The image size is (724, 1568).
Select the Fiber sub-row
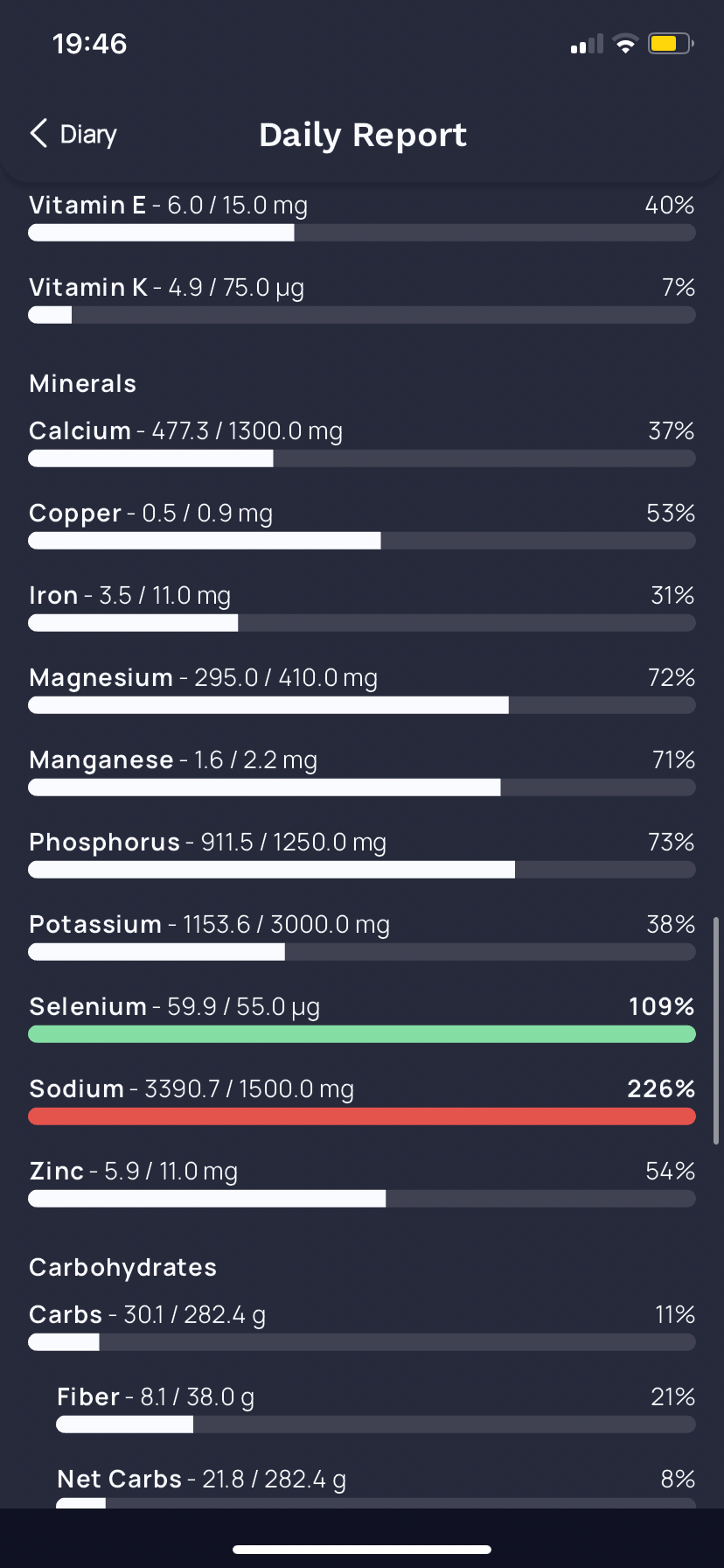(376, 1409)
